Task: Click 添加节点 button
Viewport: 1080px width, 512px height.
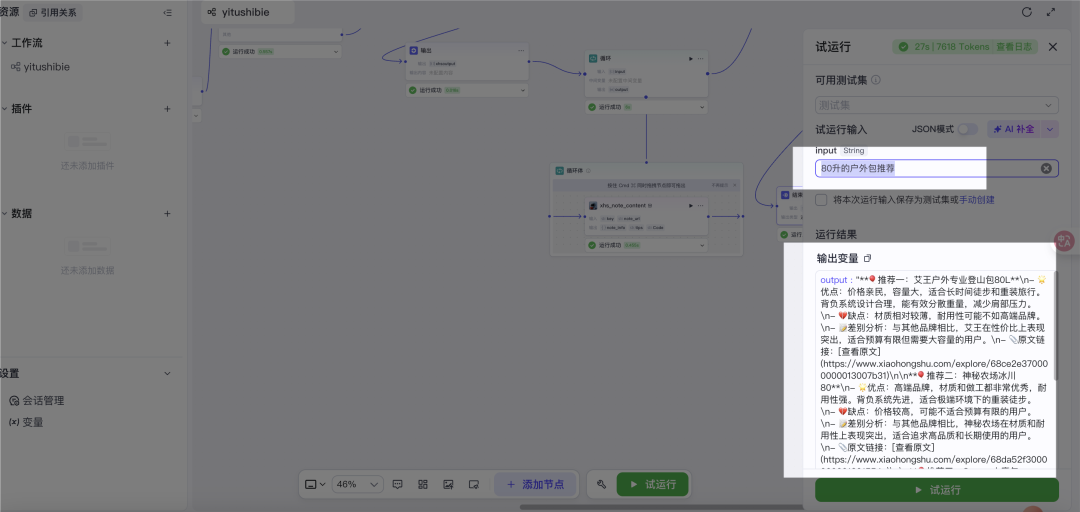Action: point(535,484)
